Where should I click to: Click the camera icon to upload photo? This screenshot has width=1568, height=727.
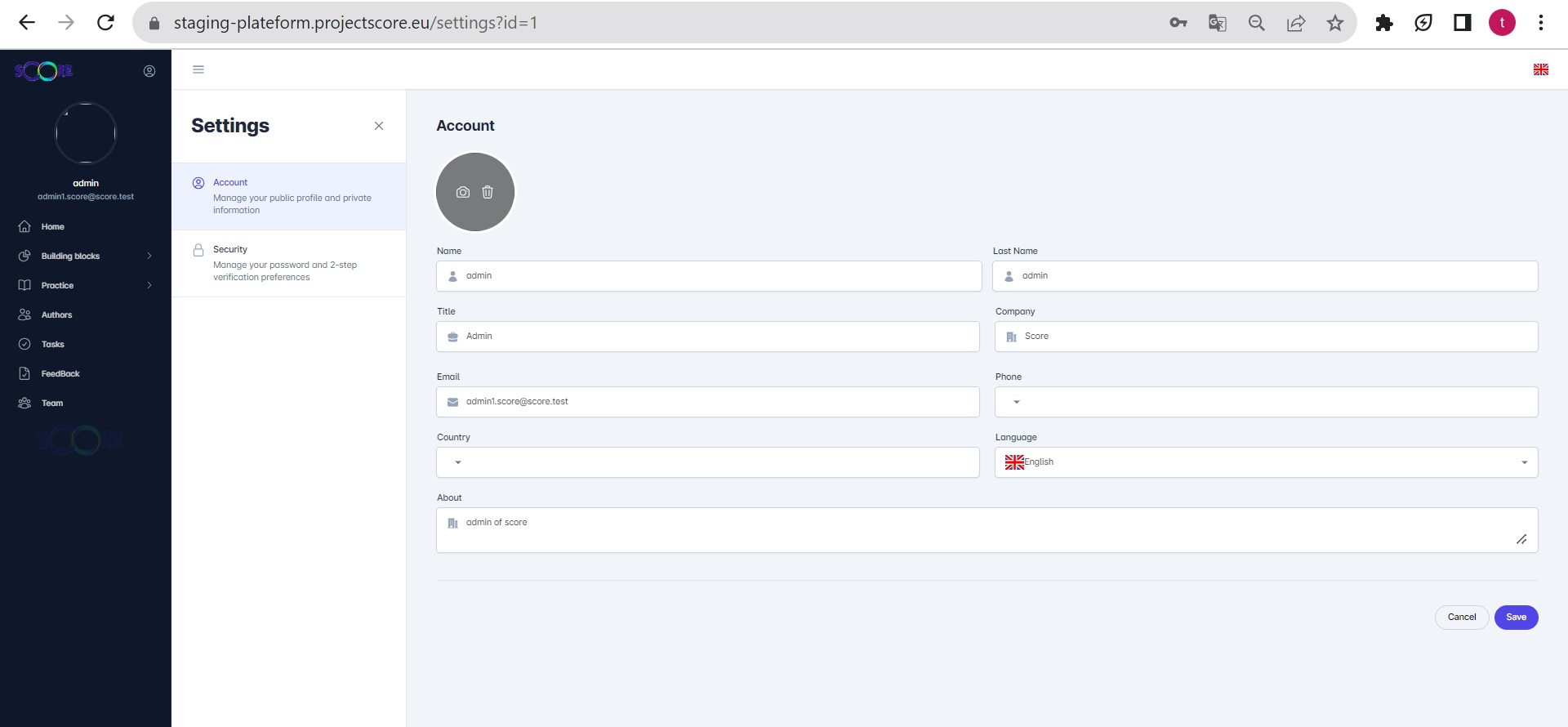tap(463, 192)
